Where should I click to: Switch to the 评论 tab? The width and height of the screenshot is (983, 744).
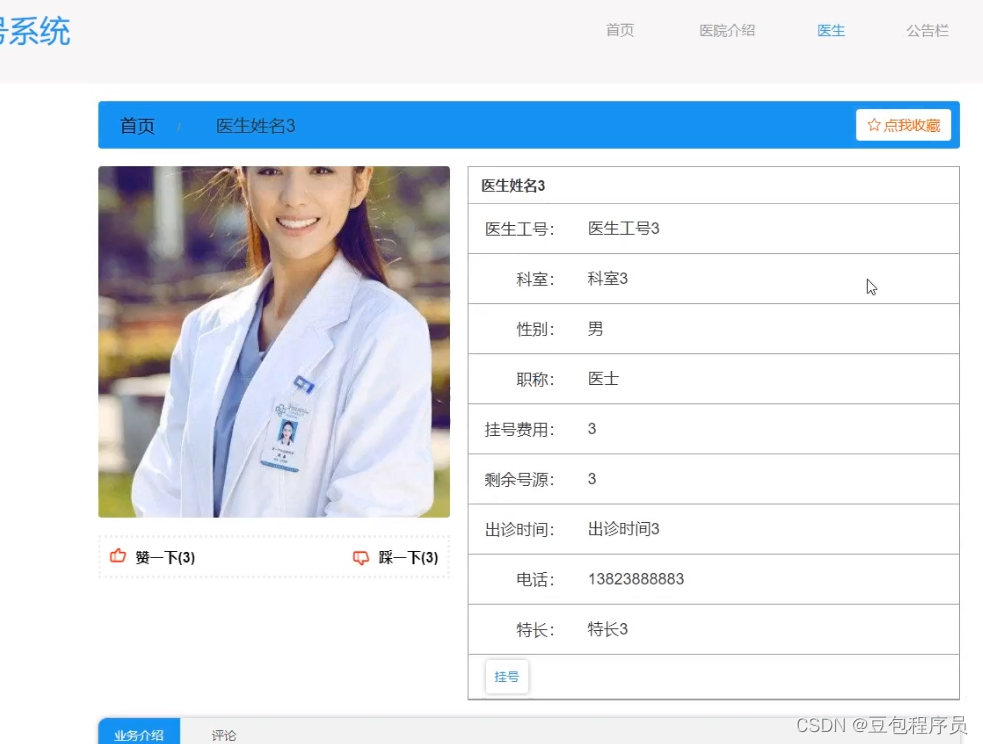click(x=224, y=735)
